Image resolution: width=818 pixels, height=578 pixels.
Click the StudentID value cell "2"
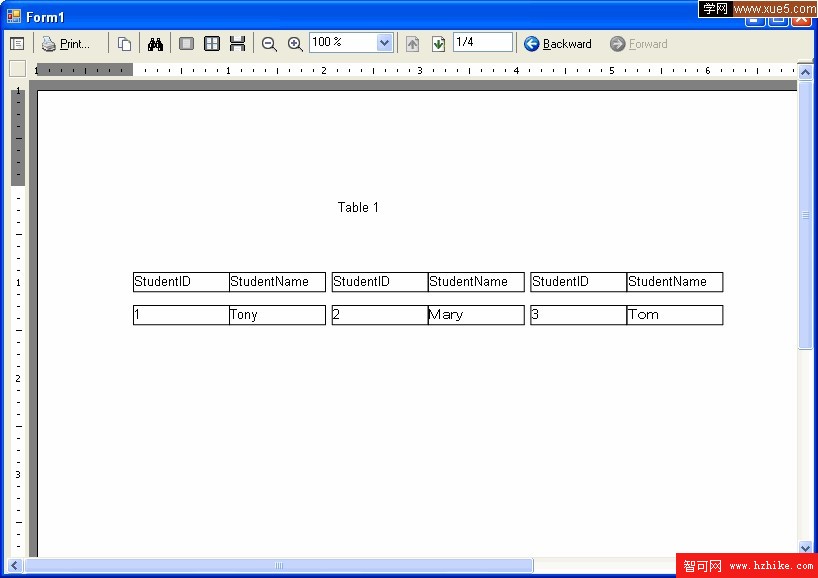[380, 315]
